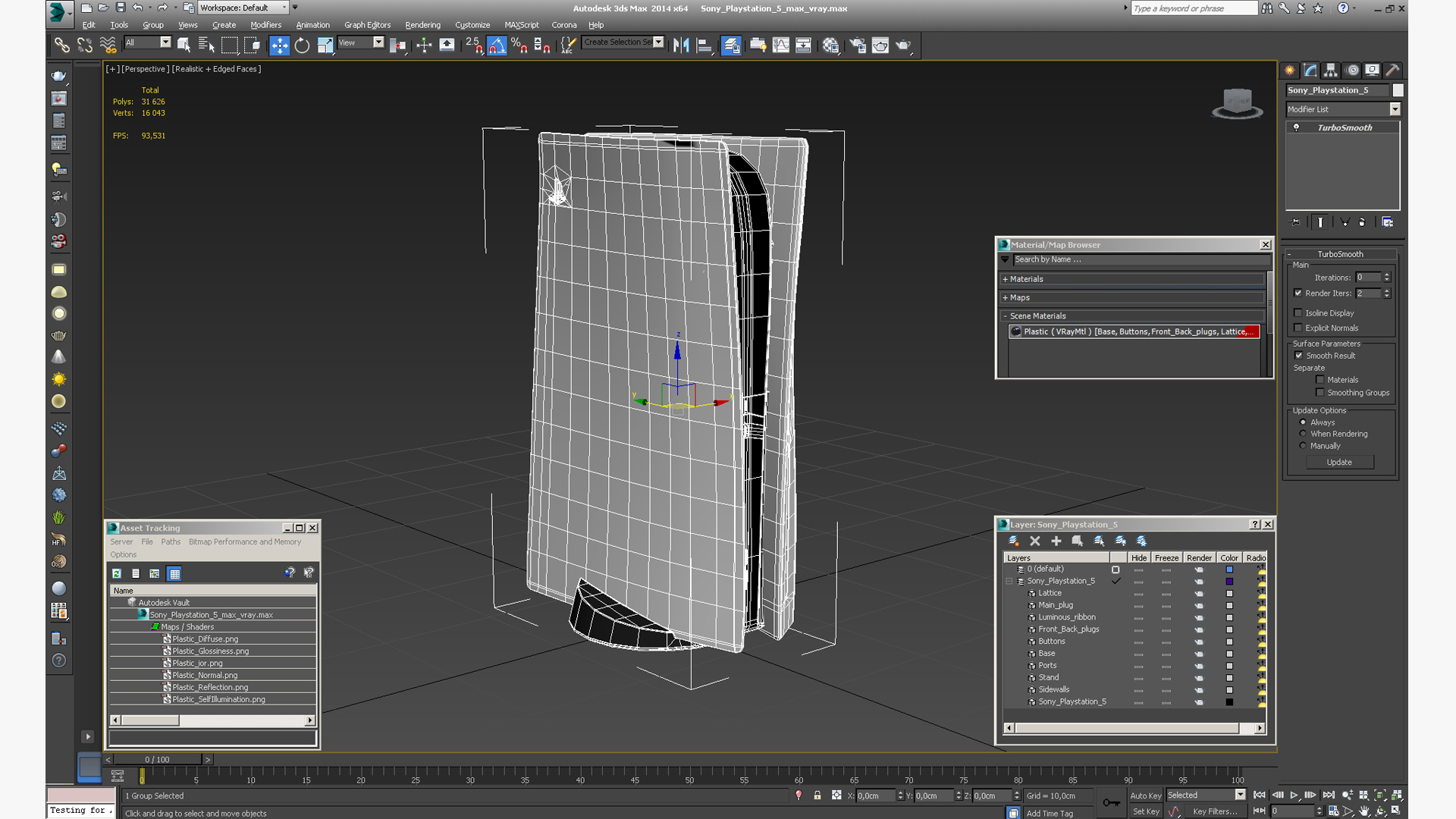This screenshot has width=1456, height=819.
Task: Open the Create command panel tab
Action: coord(1290,71)
